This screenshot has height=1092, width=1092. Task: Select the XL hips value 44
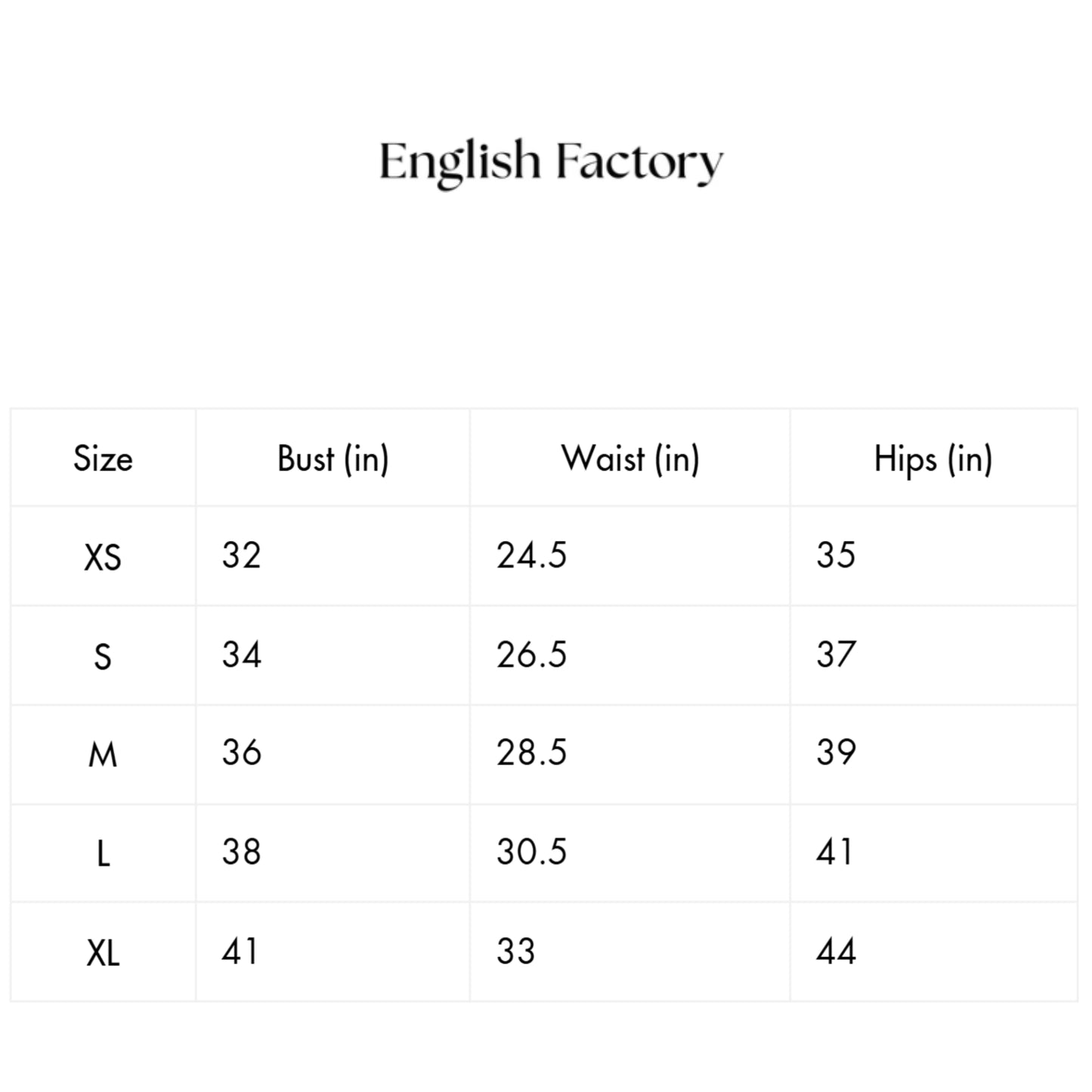(836, 951)
